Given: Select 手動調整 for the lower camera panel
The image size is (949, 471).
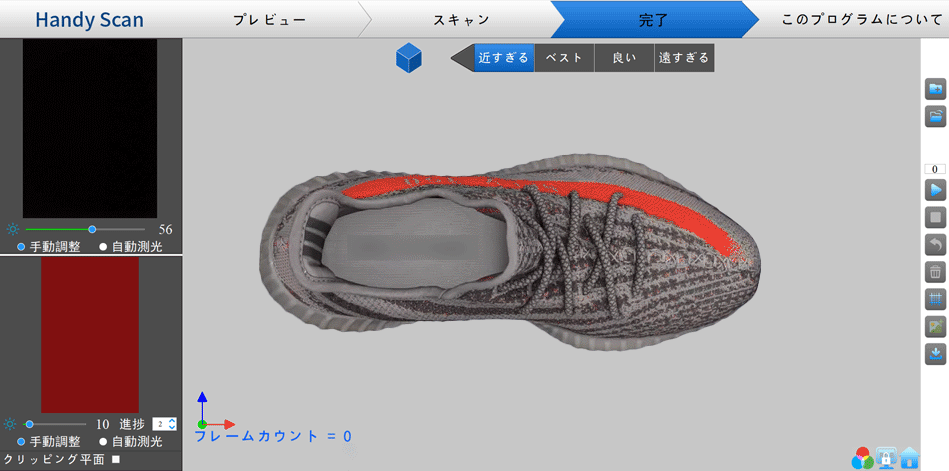Looking at the screenshot, I should click(22, 441).
